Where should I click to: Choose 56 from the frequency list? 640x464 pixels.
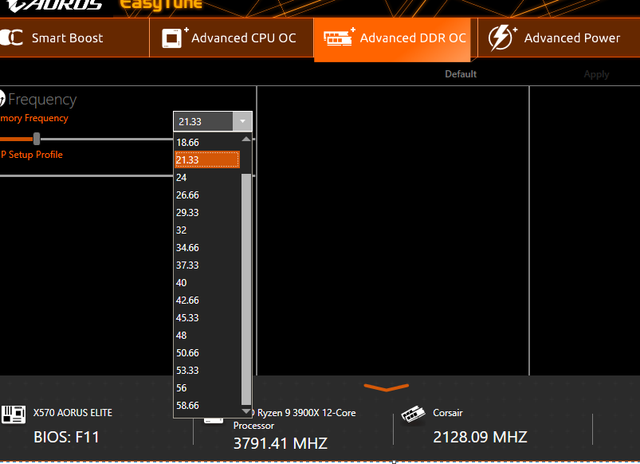[x=207, y=388]
